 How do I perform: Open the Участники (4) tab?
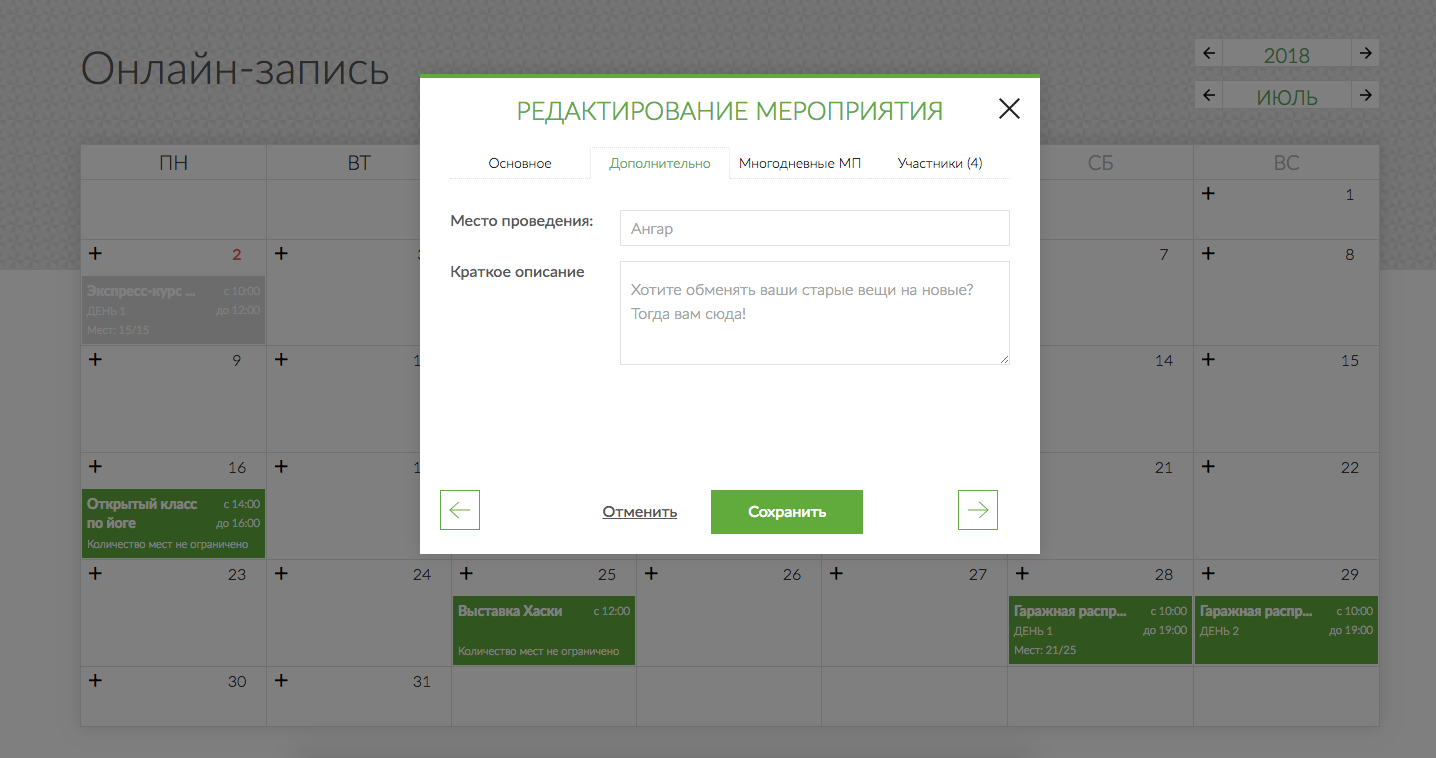pyautogui.click(x=939, y=163)
